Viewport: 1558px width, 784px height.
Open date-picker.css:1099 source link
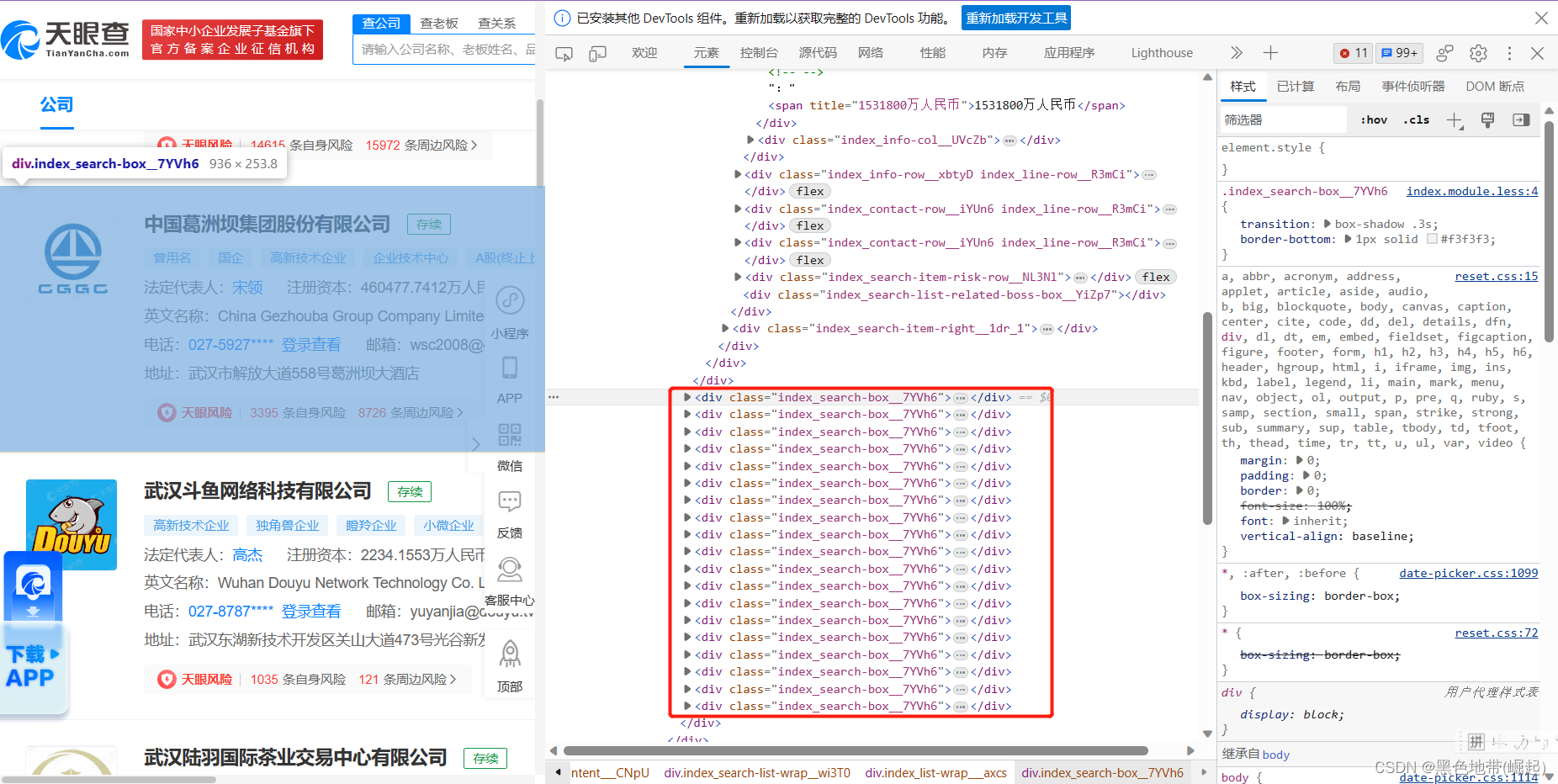click(1469, 573)
